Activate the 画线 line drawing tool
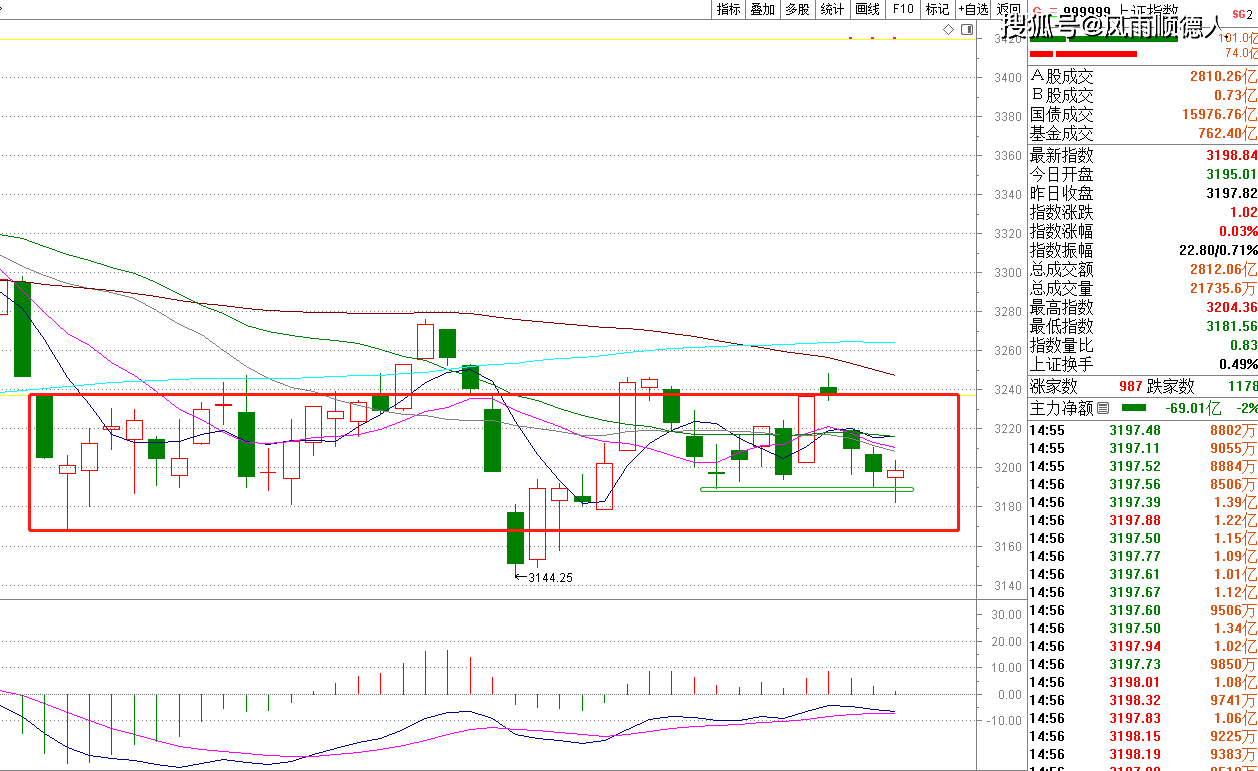The height and width of the screenshot is (771, 1258). coord(867,9)
